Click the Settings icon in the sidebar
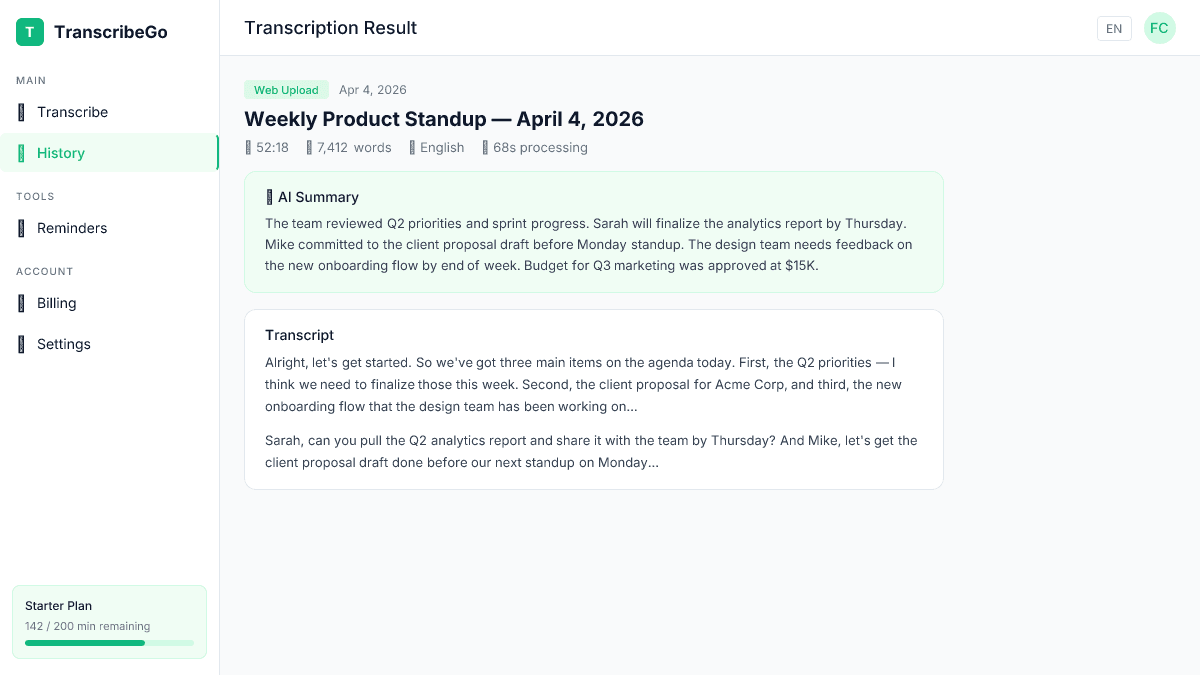This screenshot has width=1200, height=675. pos(22,344)
